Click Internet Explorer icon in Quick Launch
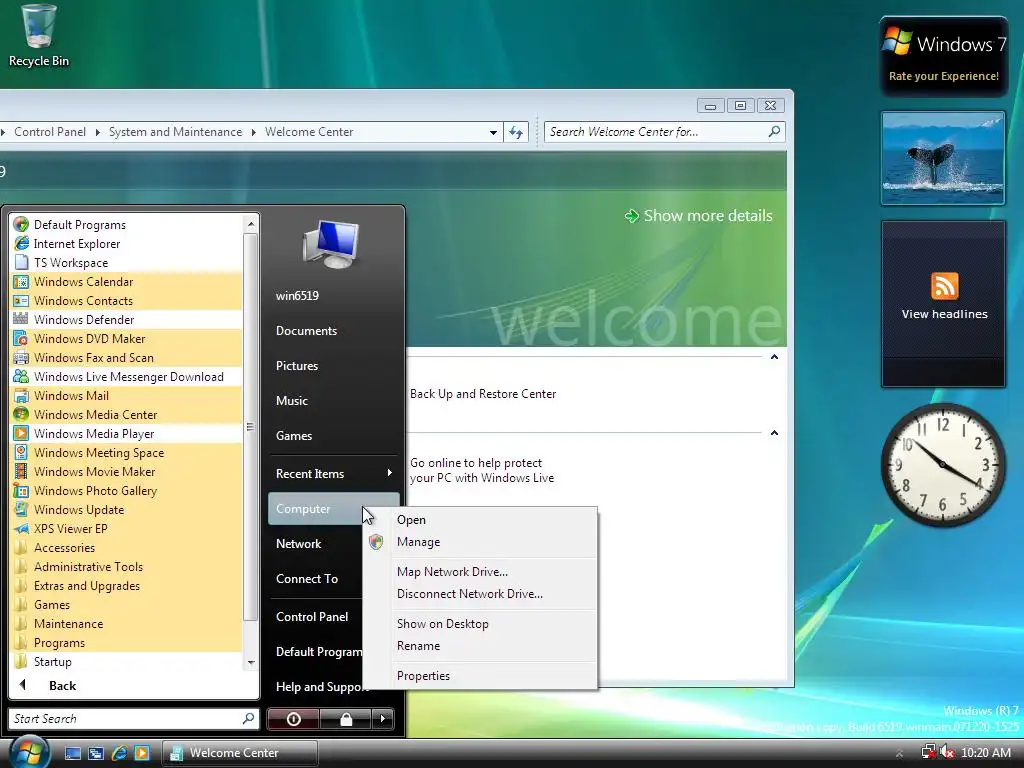The height and width of the screenshot is (768, 1024). pyautogui.click(x=119, y=753)
